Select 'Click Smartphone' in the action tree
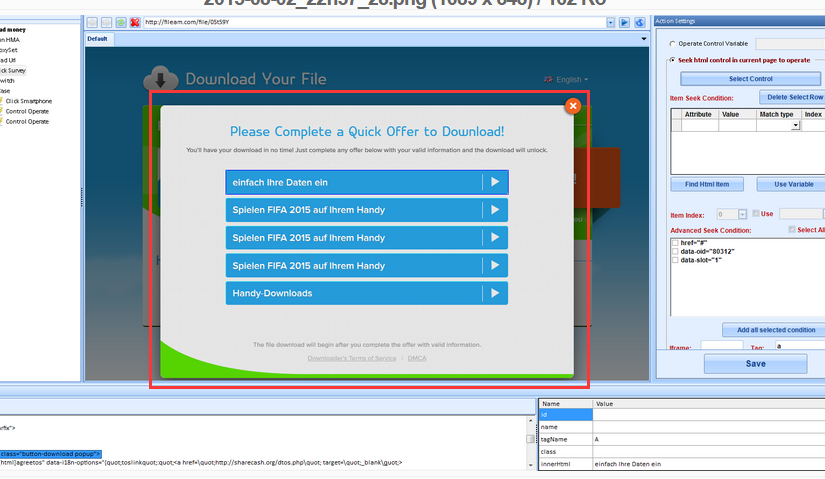The height and width of the screenshot is (479, 825). pyautogui.click(x=29, y=101)
